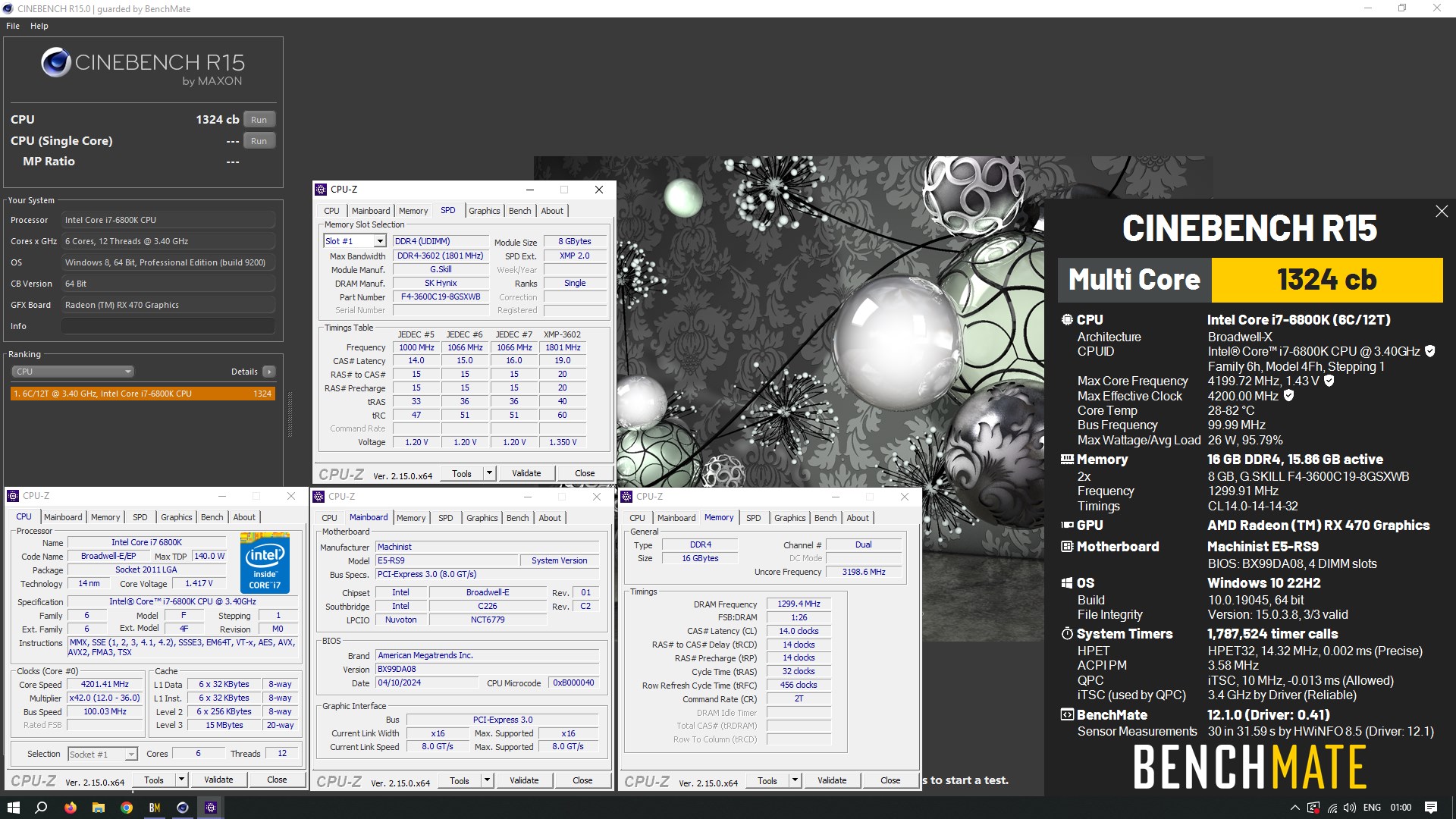
Task: Click Validate in Memory window
Action: (x=832, y=780)
